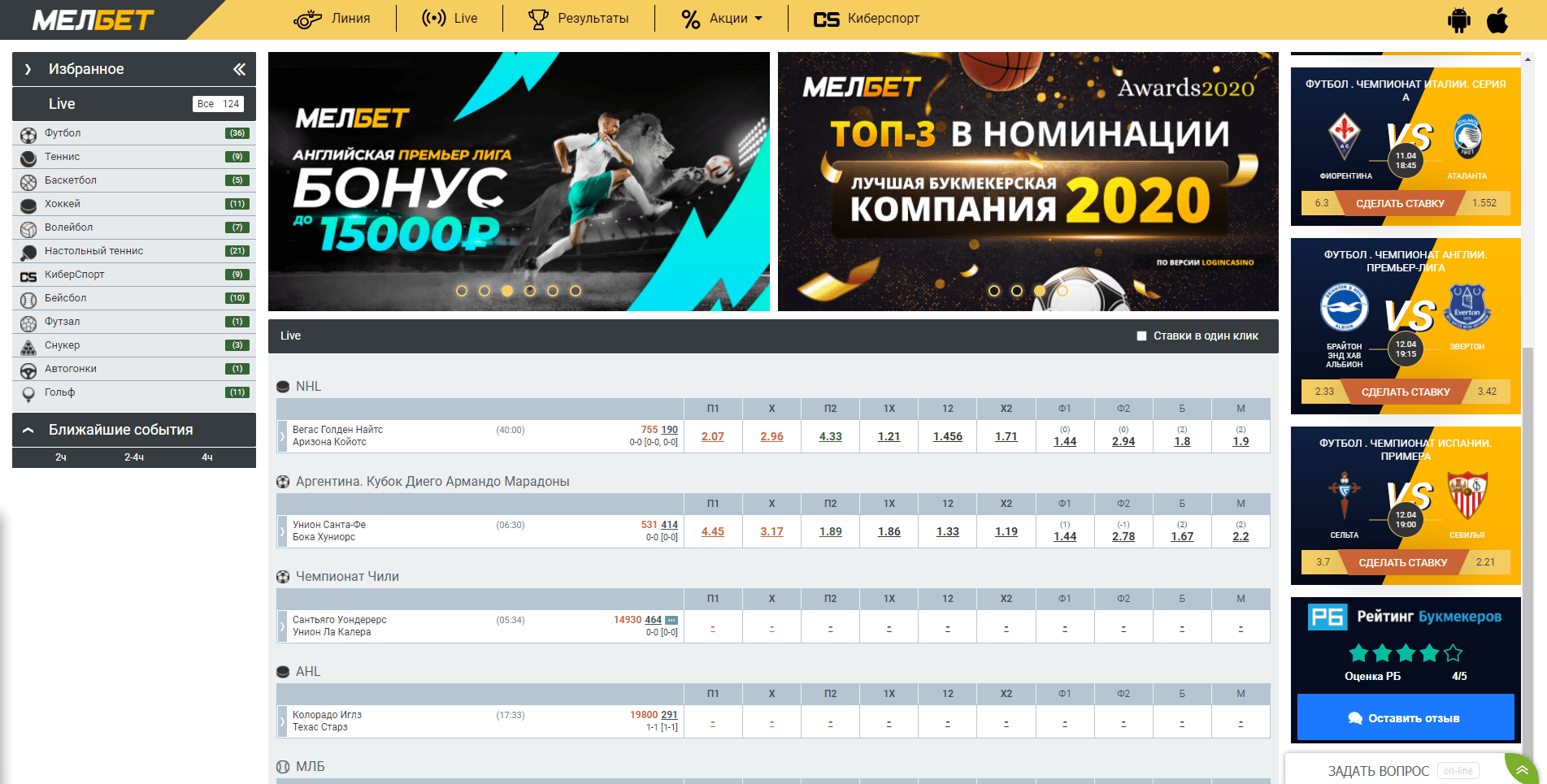Screen dimensions: 1547x784
Task: Select the Basketball icon in sidebar
Action: coord(28,181)
